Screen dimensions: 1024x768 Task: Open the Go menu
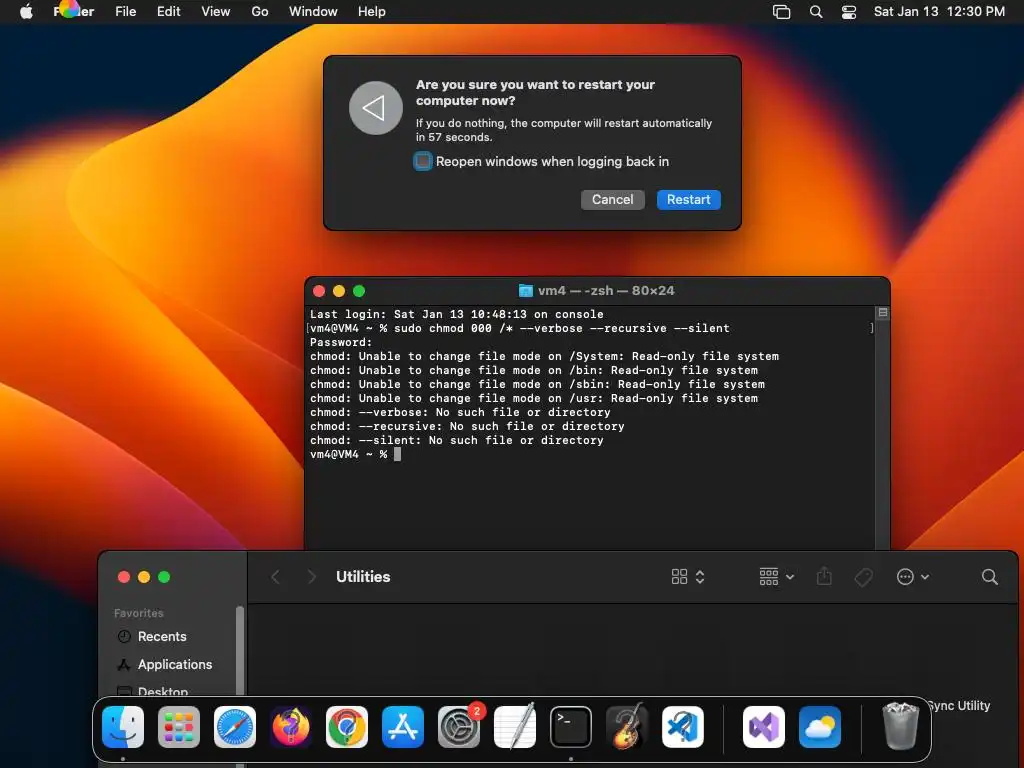pos(260,12)
